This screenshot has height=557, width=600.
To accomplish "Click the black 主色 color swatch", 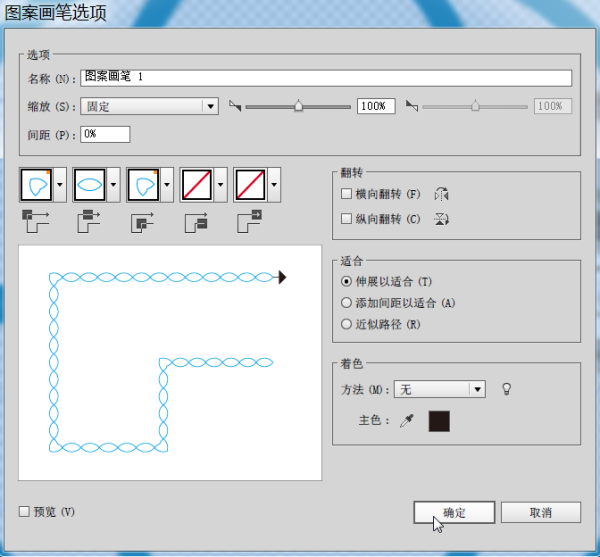I will pyautogui.click(x=439, y=421).
